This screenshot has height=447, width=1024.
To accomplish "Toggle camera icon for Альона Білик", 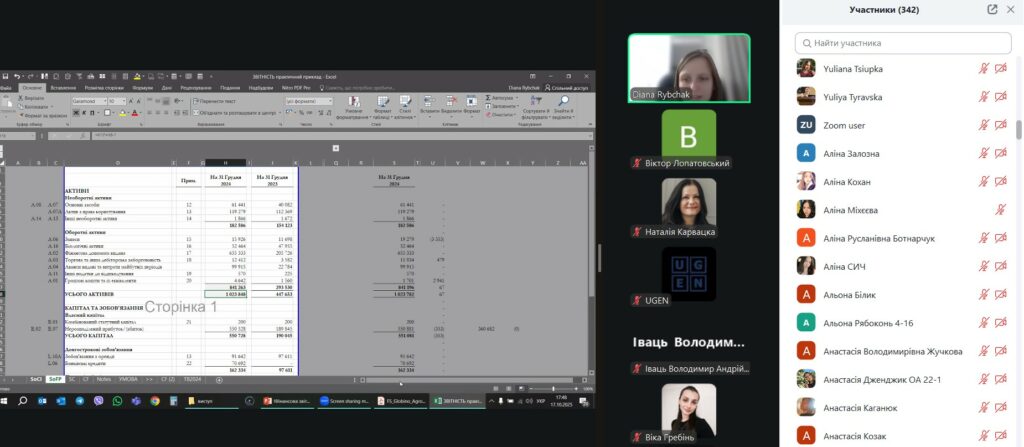I will pyautogui.click(x=1001, y=295).
